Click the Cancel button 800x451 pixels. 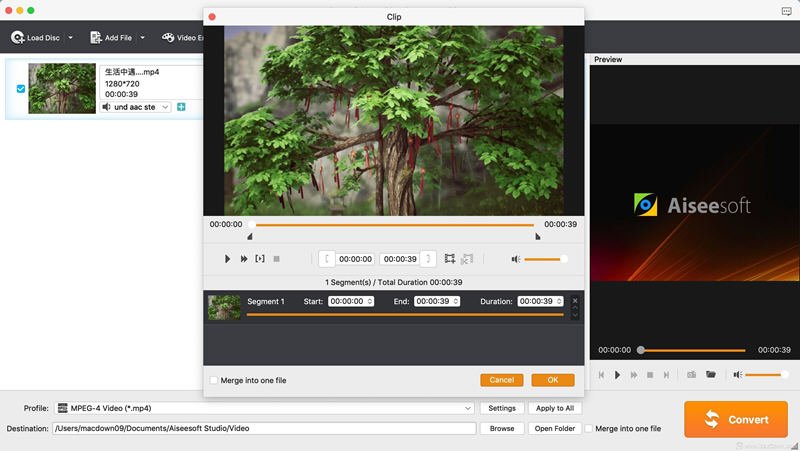click(x=502, y=380)
